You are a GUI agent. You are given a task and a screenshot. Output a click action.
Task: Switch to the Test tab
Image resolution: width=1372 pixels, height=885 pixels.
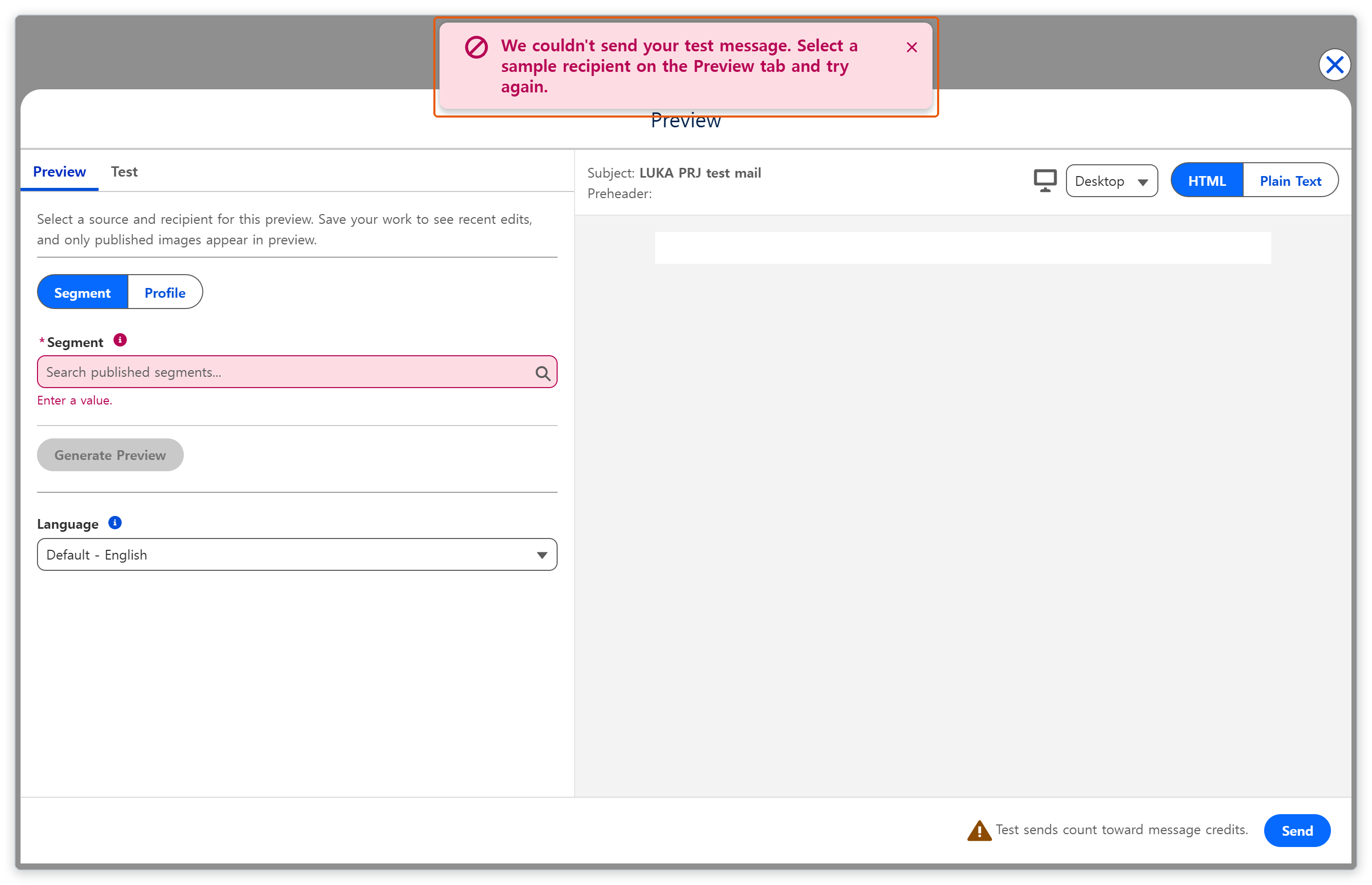point(124,172)
